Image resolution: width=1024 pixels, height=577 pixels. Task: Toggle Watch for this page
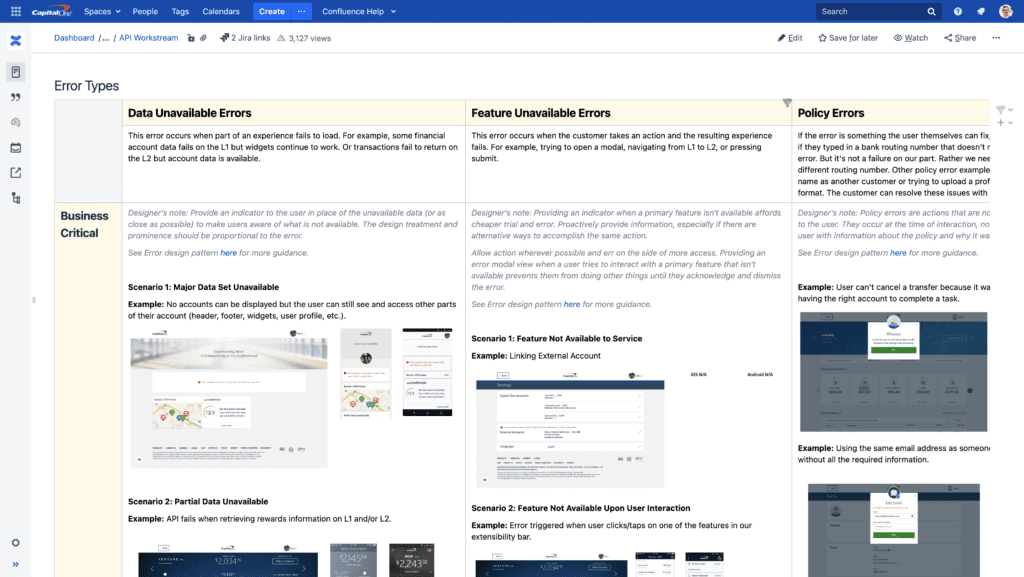click(910, 38)
